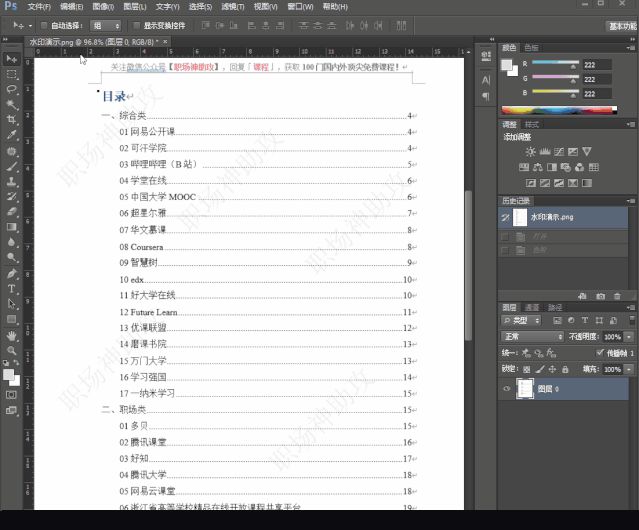
Task: Add a Black & White adjustment
Action: 552,167
